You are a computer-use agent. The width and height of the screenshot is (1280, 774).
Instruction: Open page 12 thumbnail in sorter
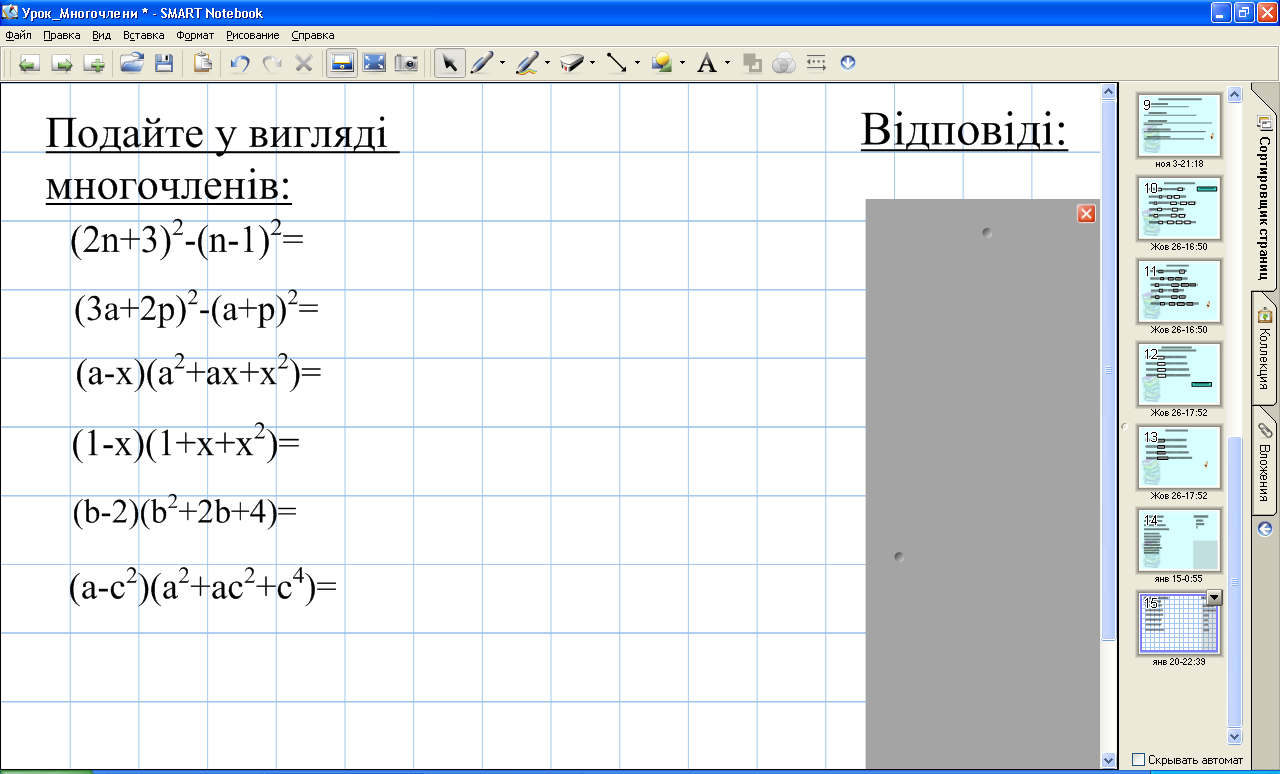click(1180, 374)
